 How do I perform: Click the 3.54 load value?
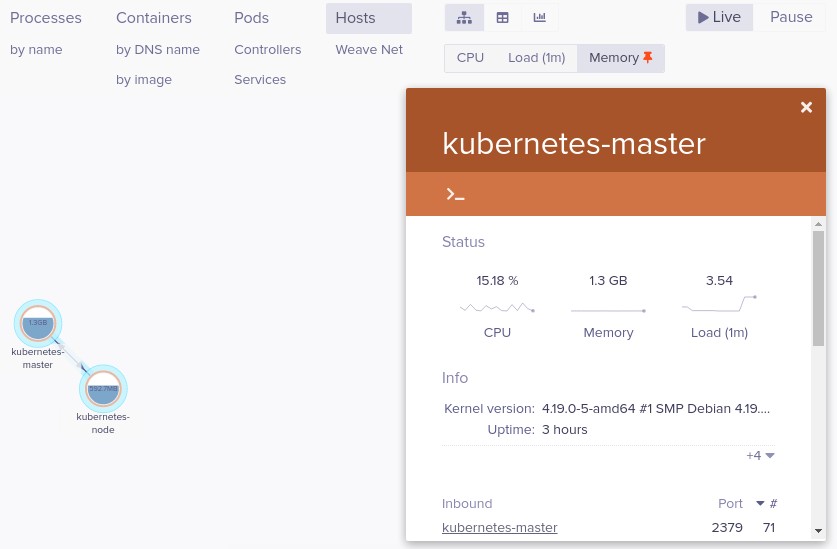[719, 280]
